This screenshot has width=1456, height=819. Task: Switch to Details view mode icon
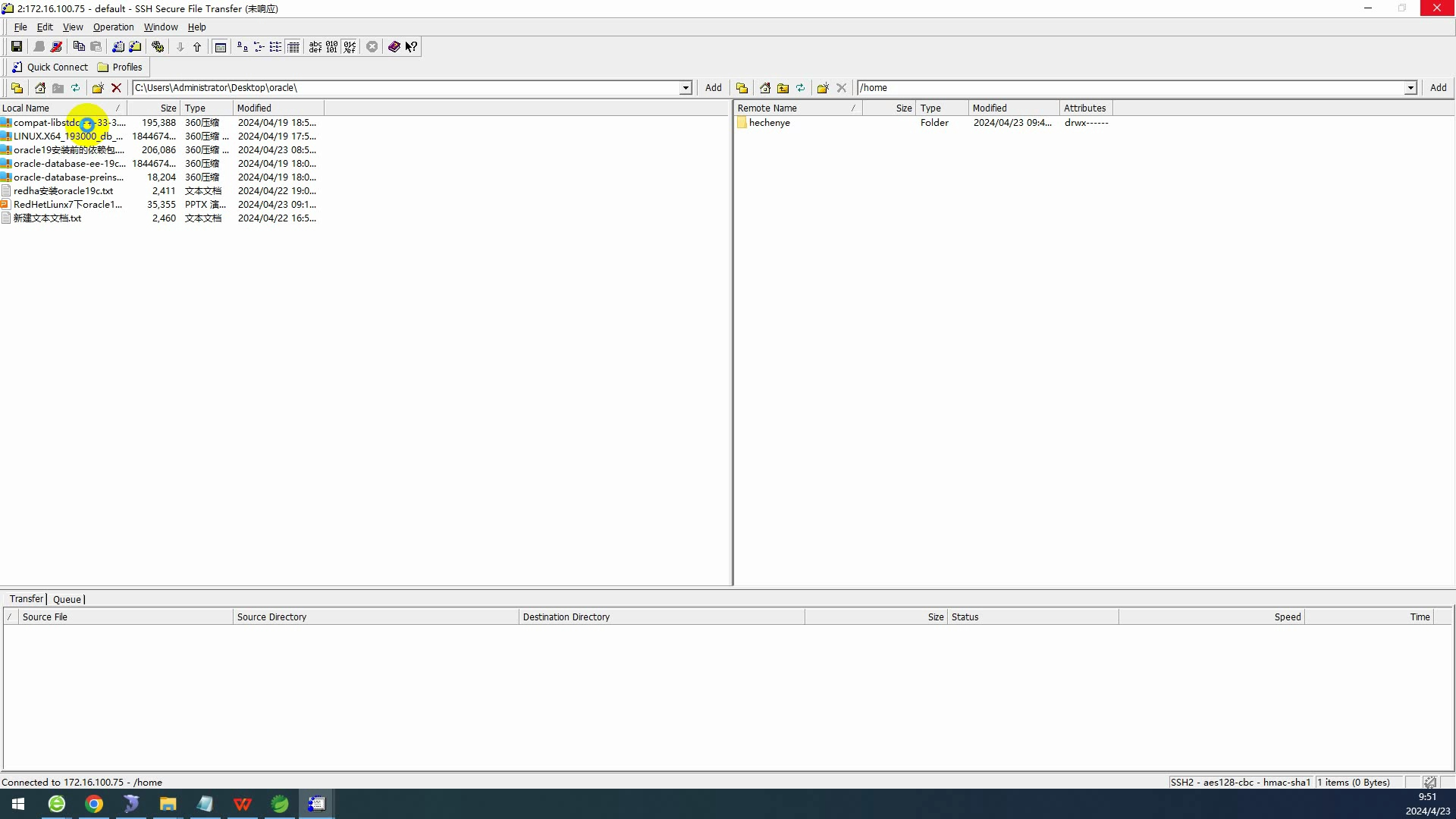tap(293, 47)
